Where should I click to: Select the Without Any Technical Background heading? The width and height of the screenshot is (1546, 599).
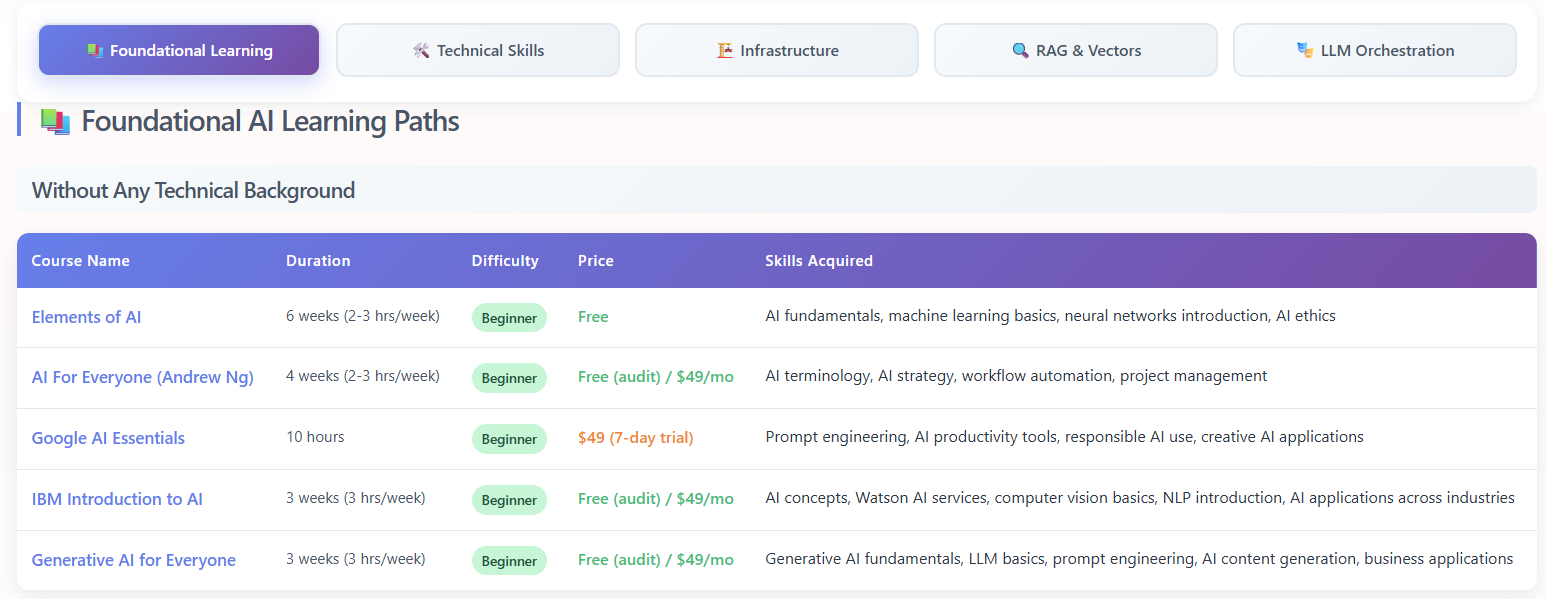(x=193, y=190)
